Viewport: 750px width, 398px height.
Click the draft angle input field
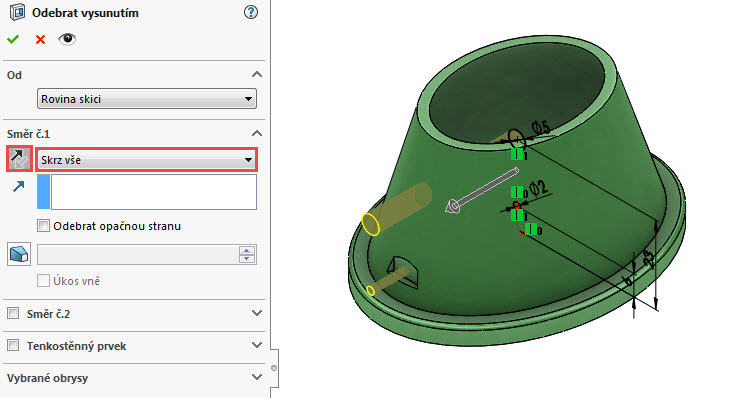(x=138, y=254)
